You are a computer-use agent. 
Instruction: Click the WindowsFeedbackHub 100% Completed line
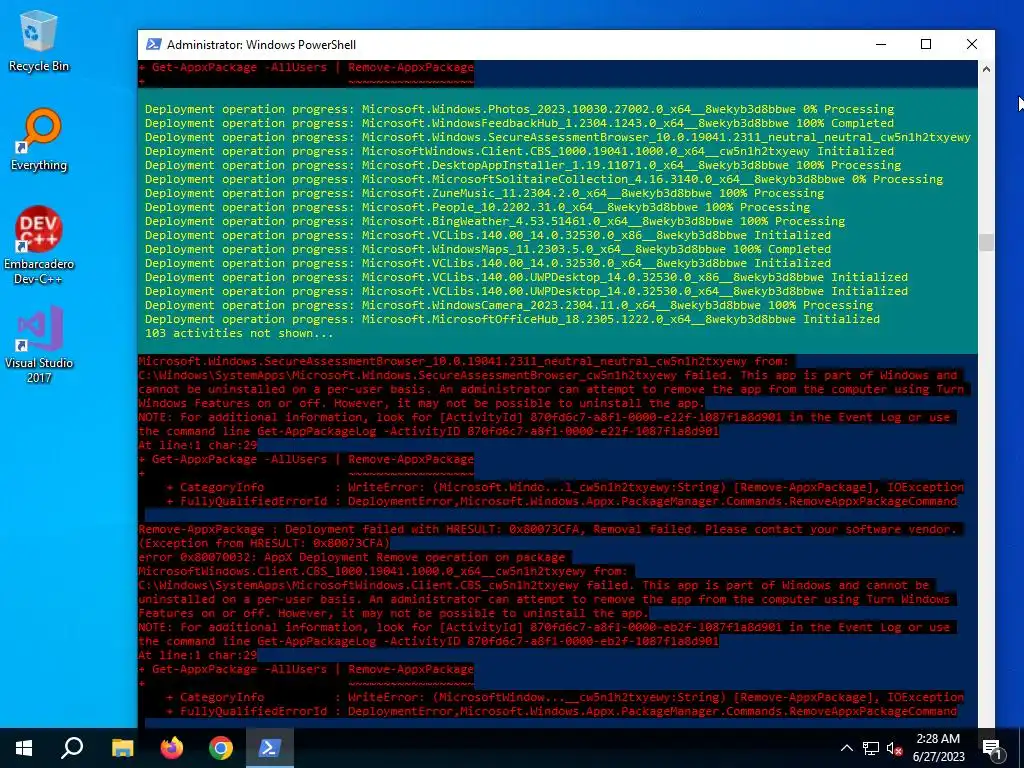[x=520, y=123]
